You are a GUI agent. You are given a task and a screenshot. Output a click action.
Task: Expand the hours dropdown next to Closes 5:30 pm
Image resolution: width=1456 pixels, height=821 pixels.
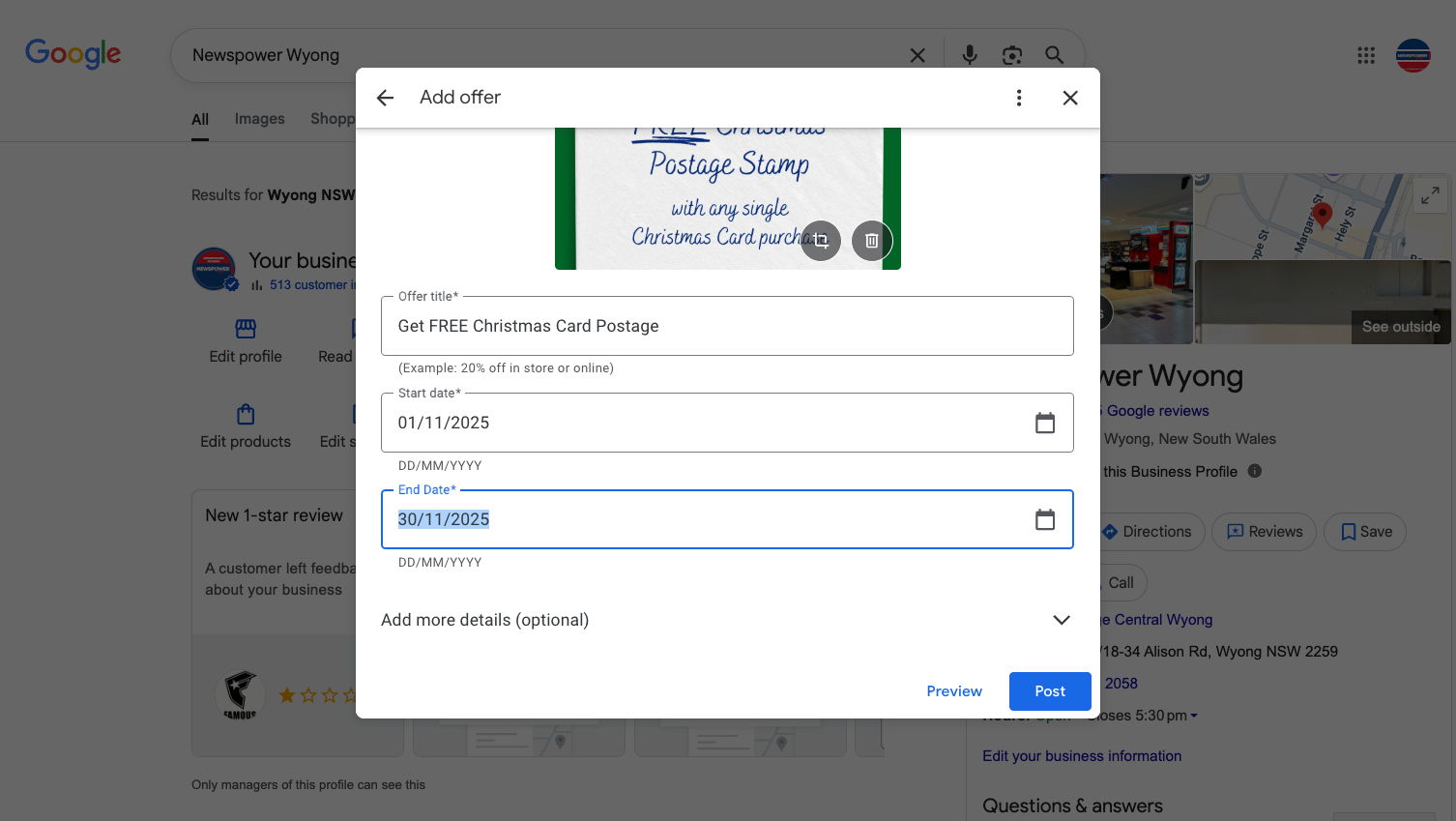pyautogui.click(x=1194, y=716)
